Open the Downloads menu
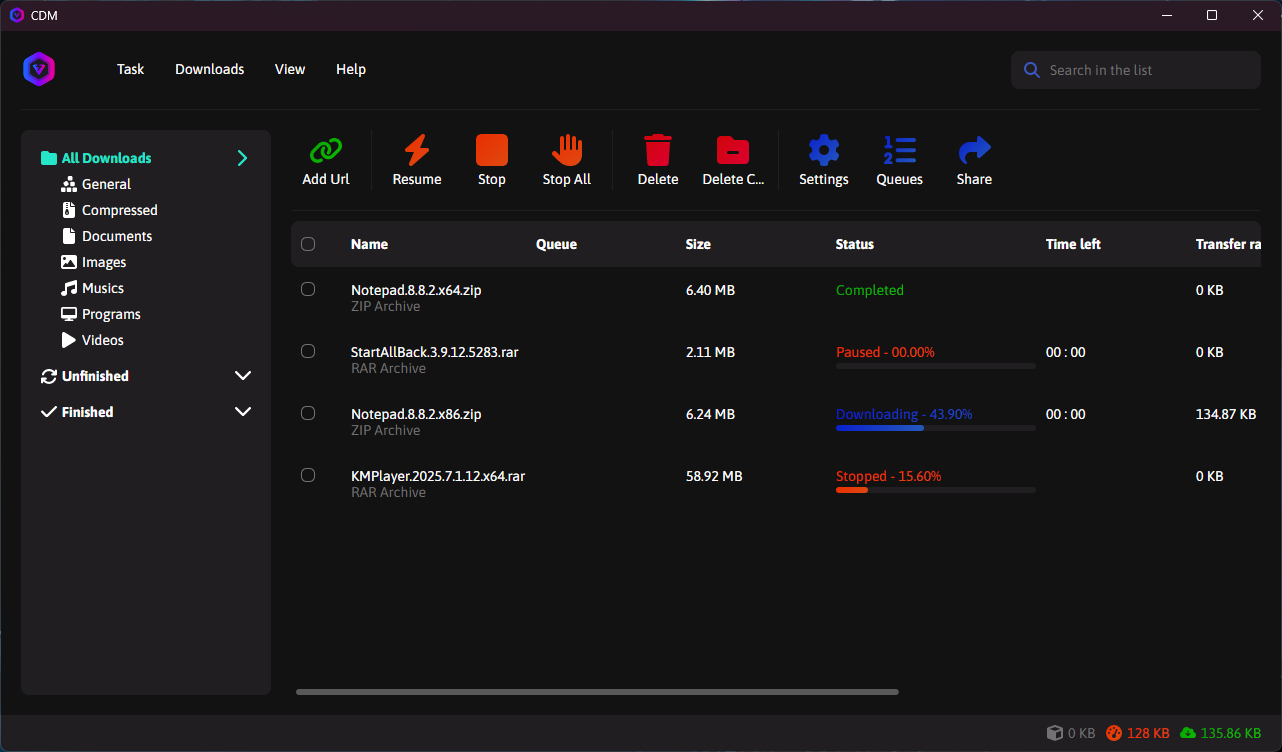 [x=210, y=69]
